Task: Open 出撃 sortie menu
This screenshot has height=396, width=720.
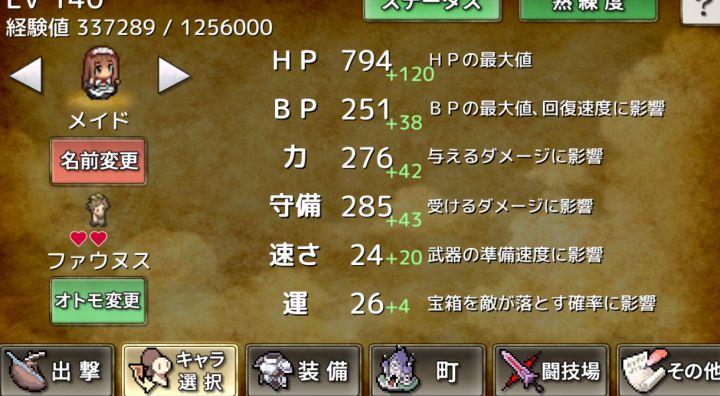Action: point(57,371)
